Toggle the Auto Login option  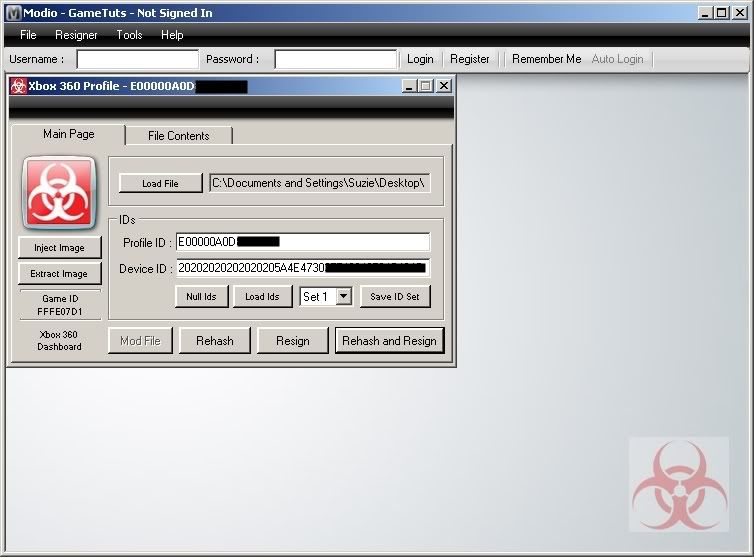(x=617, y=59)
